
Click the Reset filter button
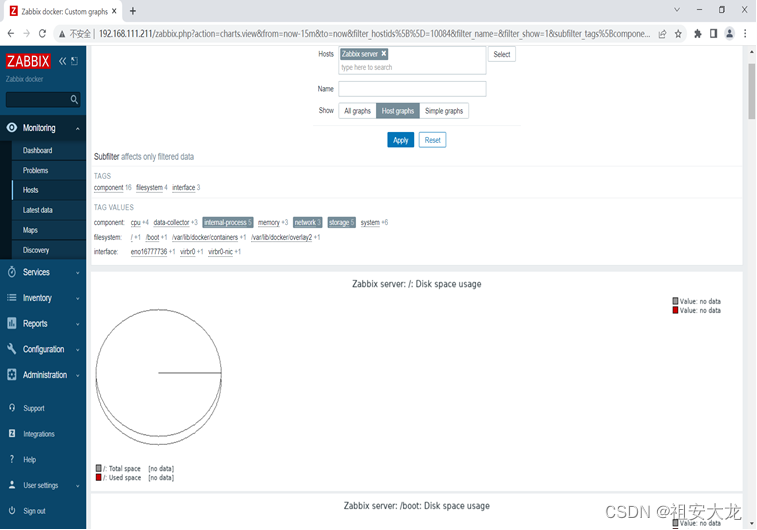pyautogui.click(x=432, y=140)
